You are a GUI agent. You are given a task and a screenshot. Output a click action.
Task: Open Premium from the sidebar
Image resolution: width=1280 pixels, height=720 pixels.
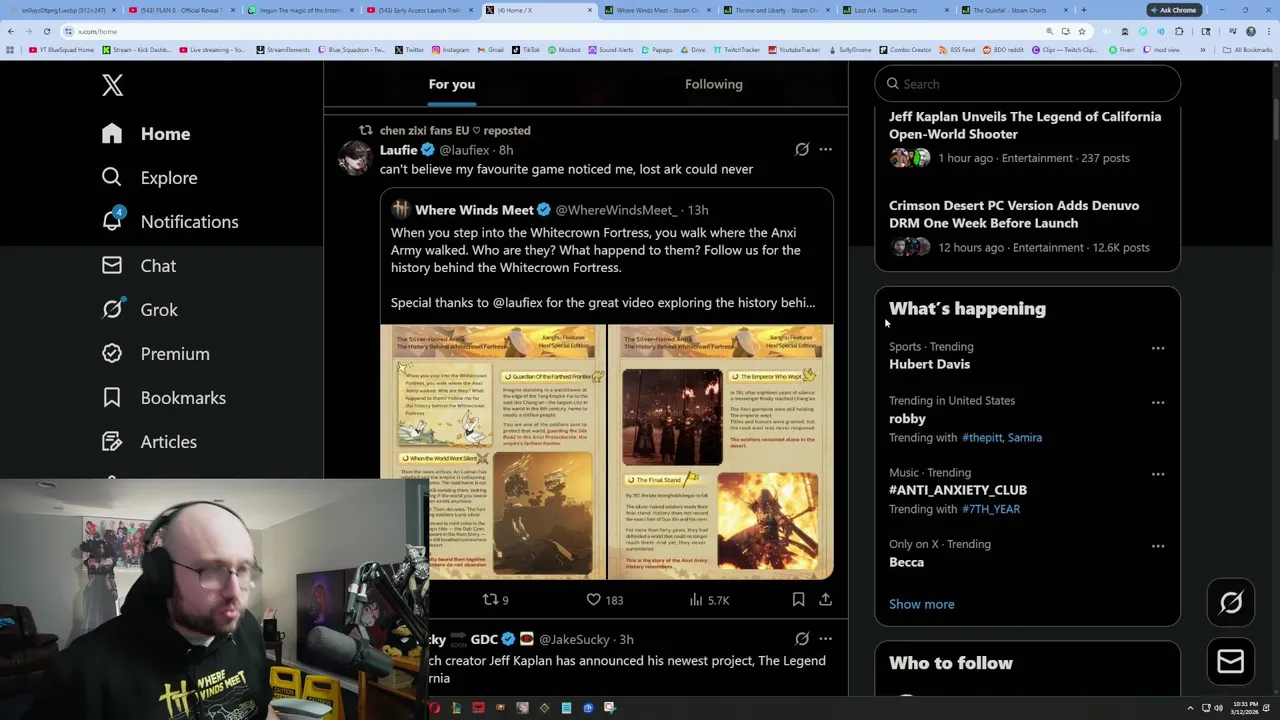click(x=155, y=353)
